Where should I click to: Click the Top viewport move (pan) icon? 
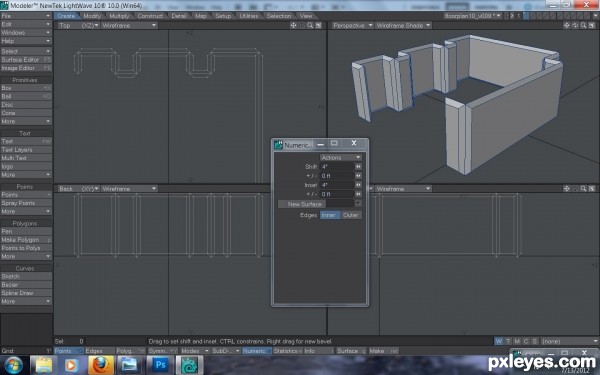[293, 25]
